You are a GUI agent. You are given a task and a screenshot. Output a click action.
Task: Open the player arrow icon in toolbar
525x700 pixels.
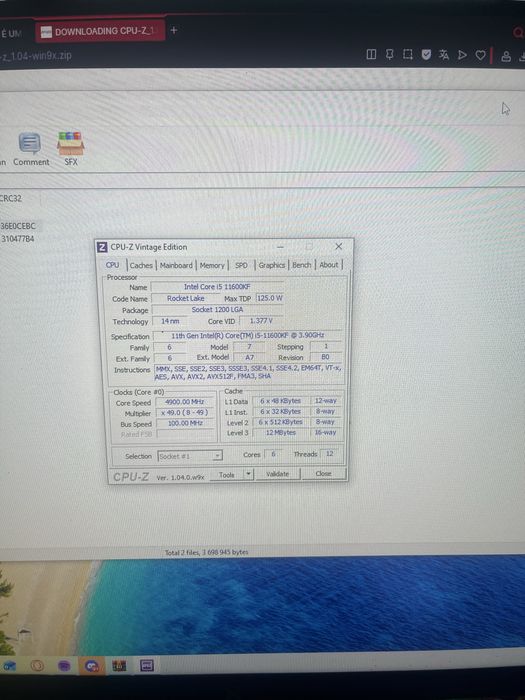462,55
